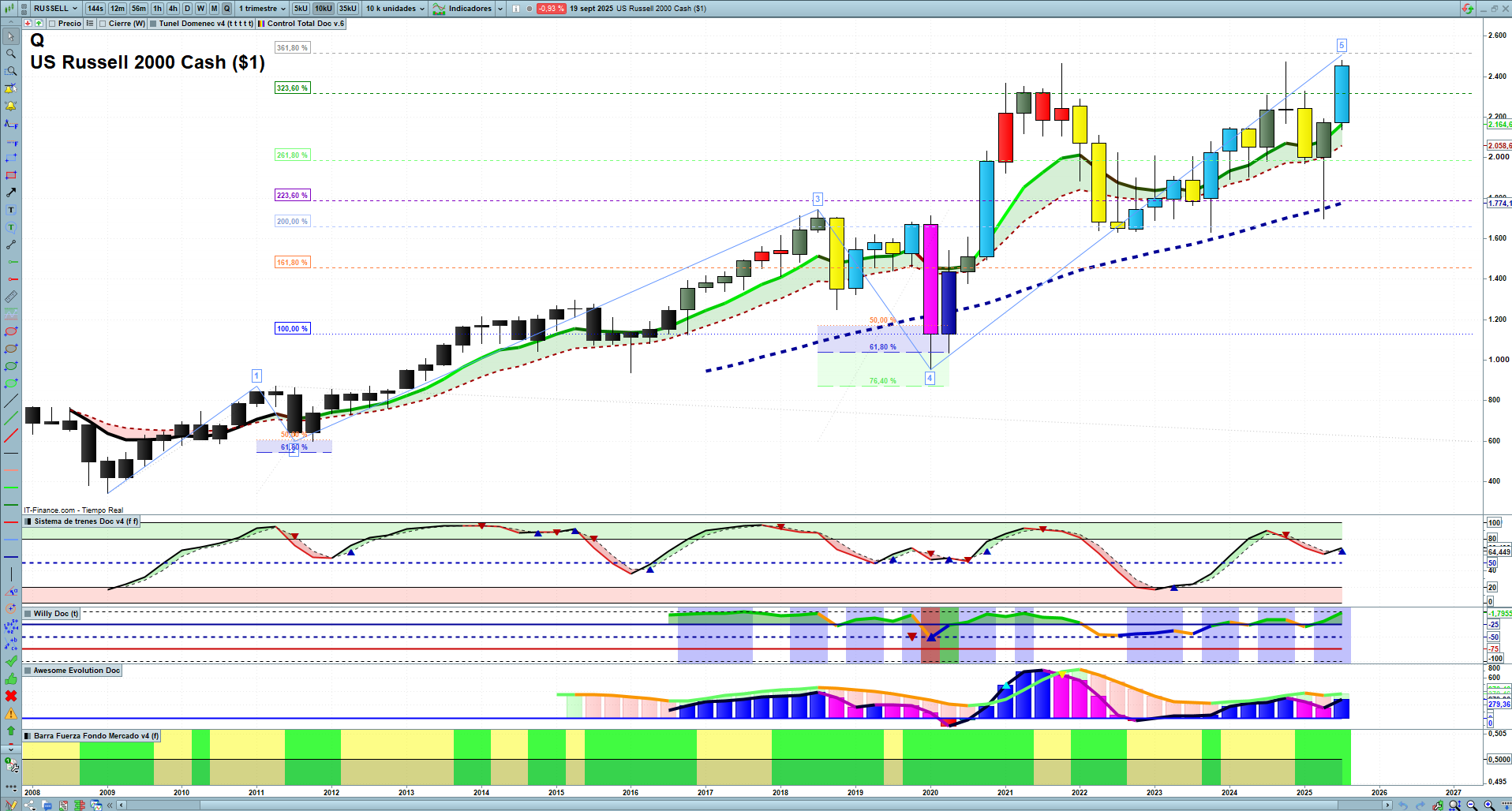
Task: Click the 5kU units button
Action: [301, 9]
